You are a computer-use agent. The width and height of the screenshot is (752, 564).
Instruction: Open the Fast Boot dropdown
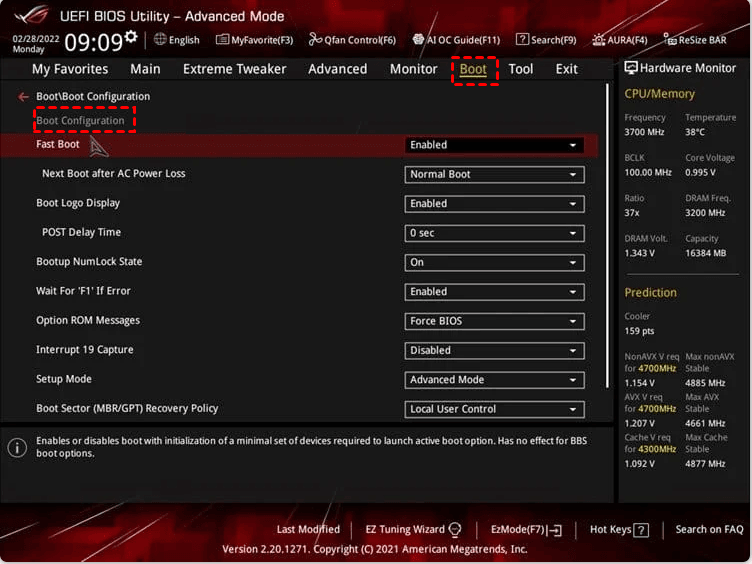coord(494,145)
